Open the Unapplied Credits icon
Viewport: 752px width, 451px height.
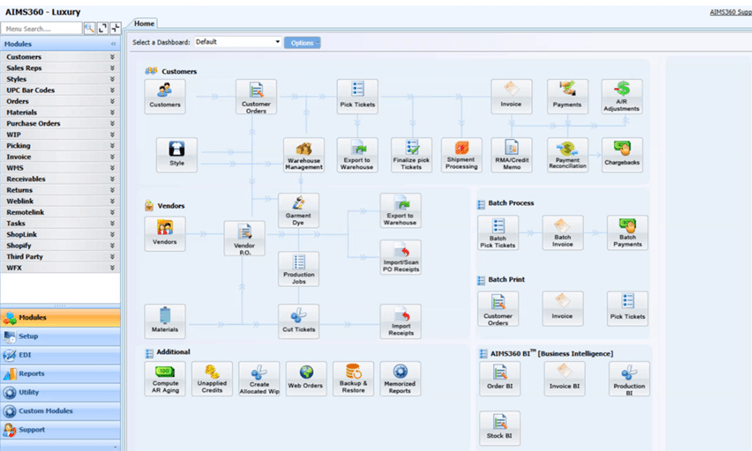coord(212,379)
